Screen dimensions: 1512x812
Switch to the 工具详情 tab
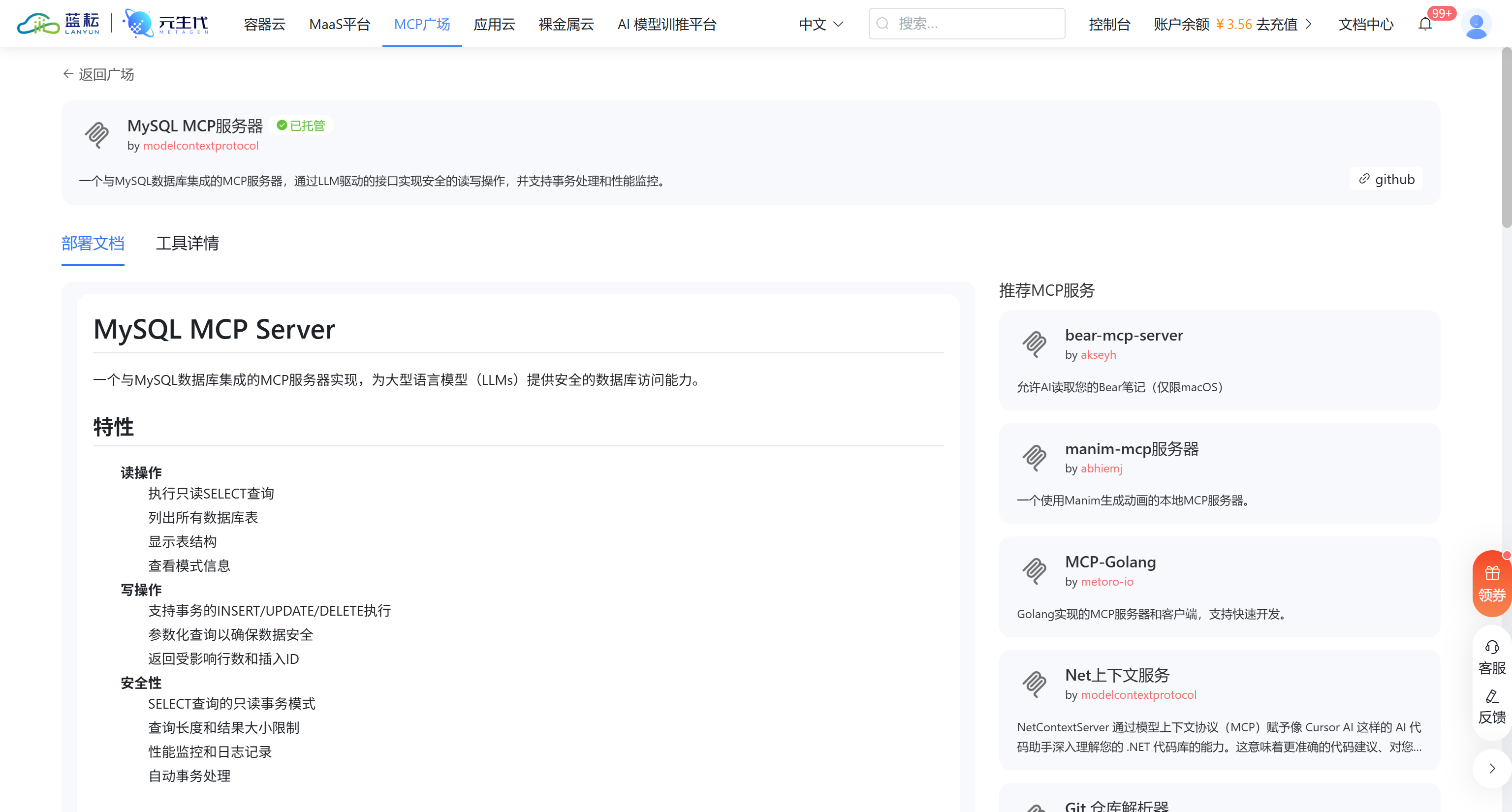click(x=187, y=243)
